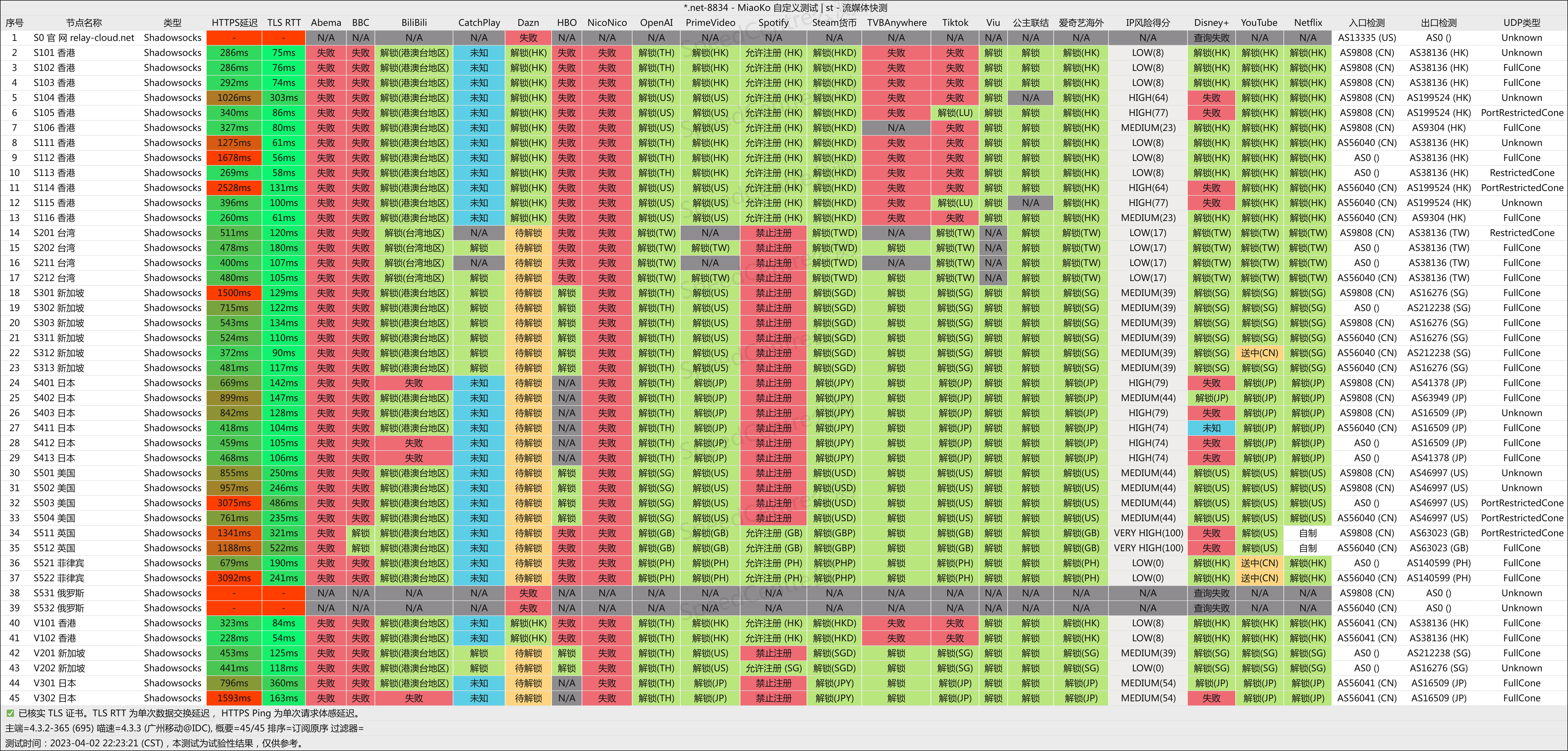The width and height of the screenshot is (1568, 751).
Task: Click the Netflix column header
Action: point(1308,23)
